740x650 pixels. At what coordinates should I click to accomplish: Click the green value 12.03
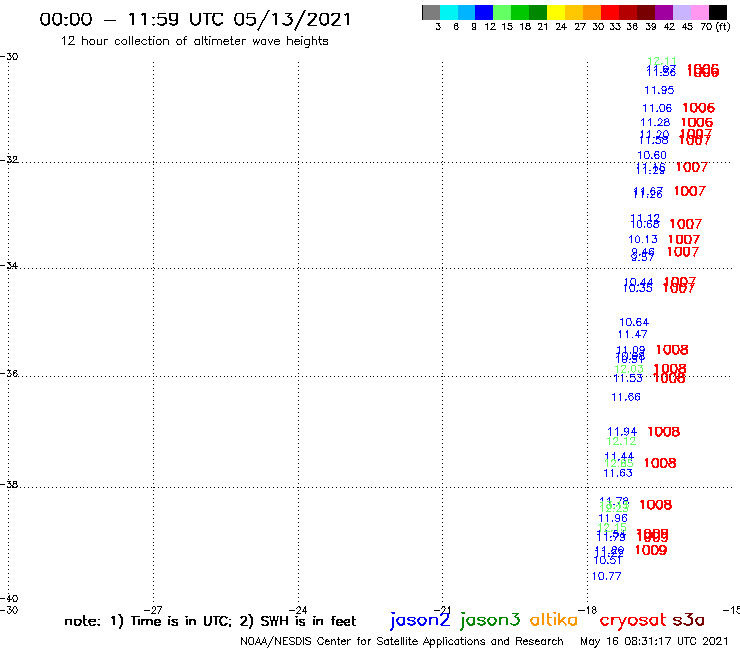click(x=629, y=369)
